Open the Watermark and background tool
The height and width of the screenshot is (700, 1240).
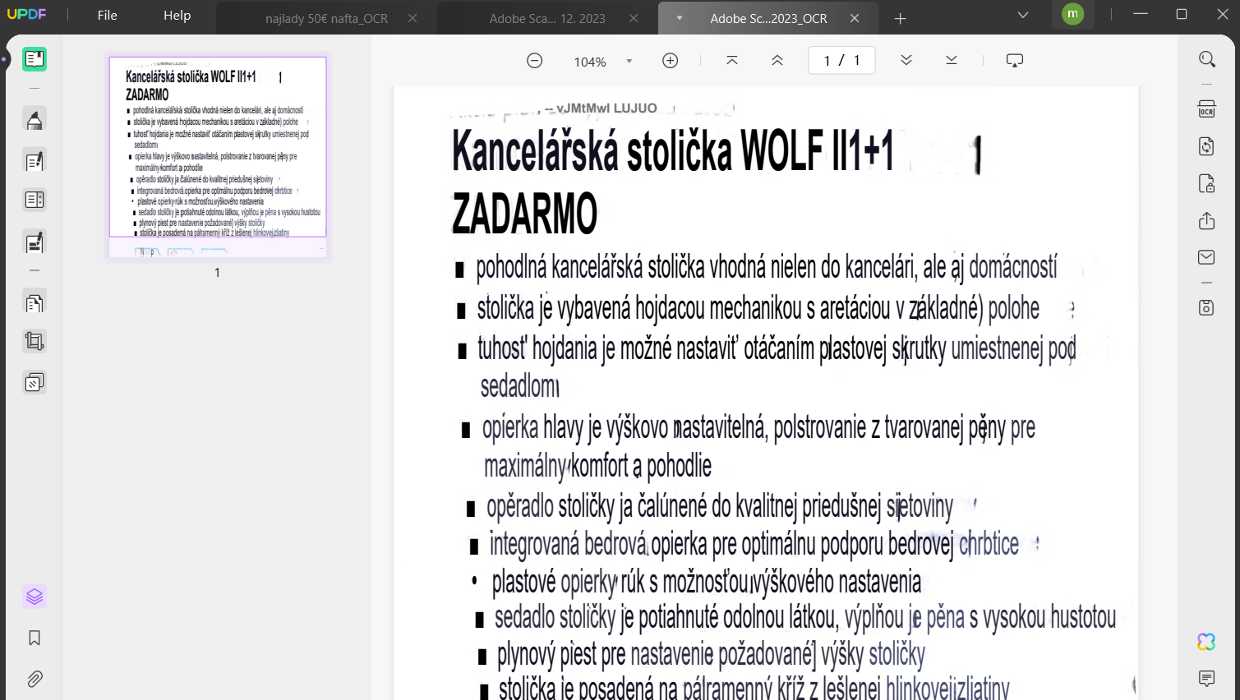[x=34, y=382]
